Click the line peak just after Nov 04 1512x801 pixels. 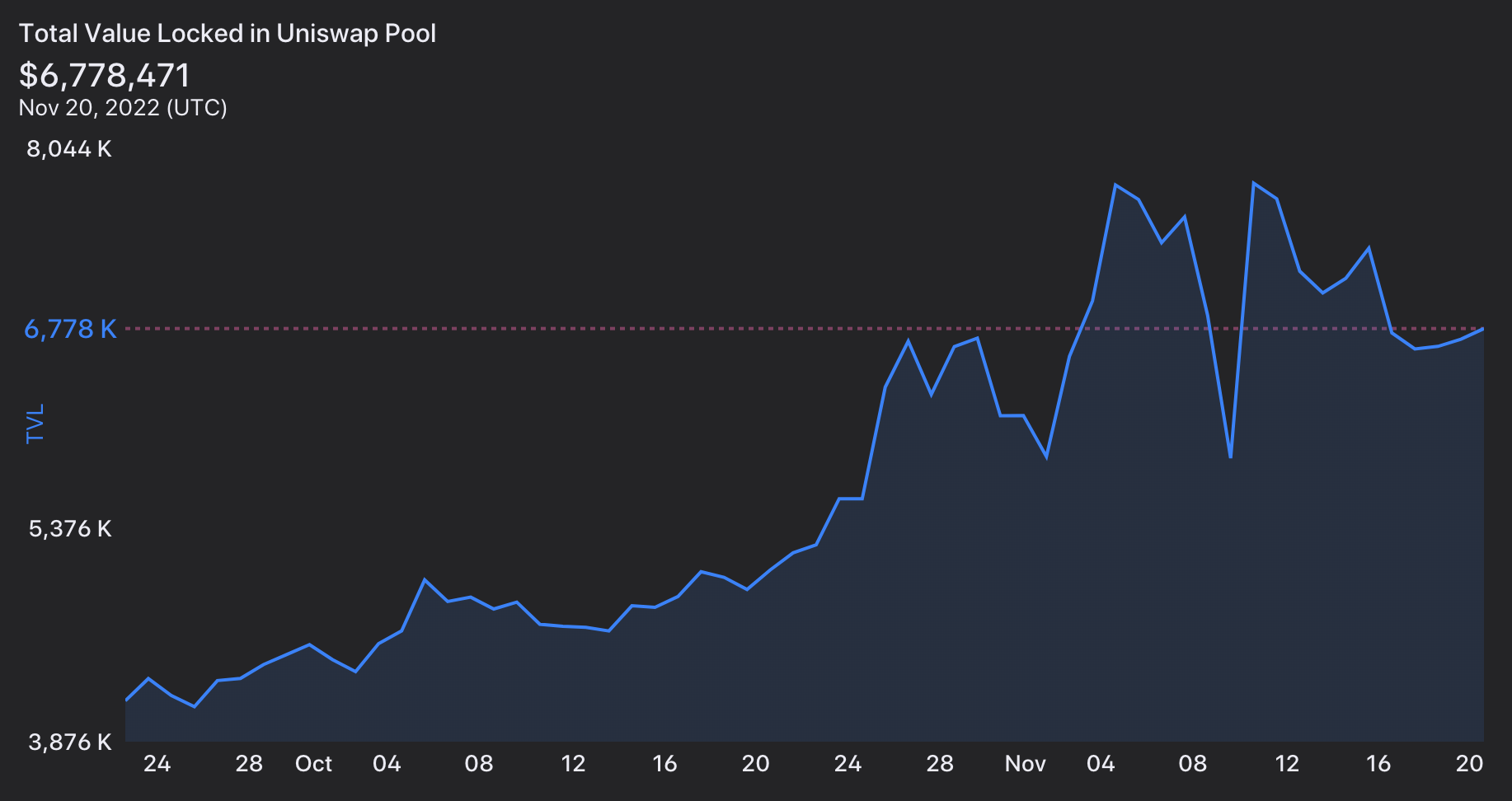click(1115, 185)
